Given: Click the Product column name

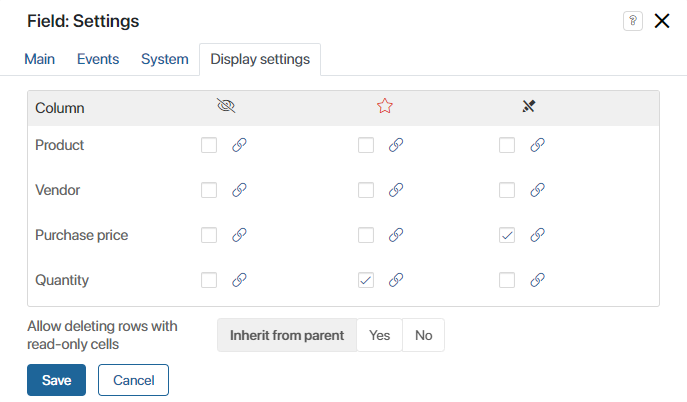Looking at the screenshot, I should 60,145.
